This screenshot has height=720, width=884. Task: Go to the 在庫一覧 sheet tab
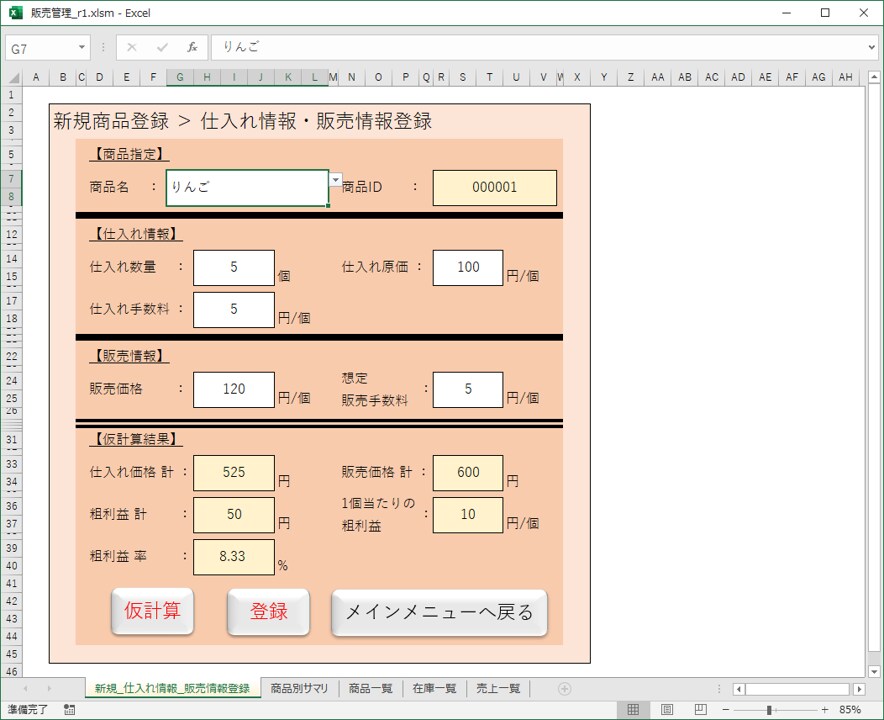click(435, 688)
